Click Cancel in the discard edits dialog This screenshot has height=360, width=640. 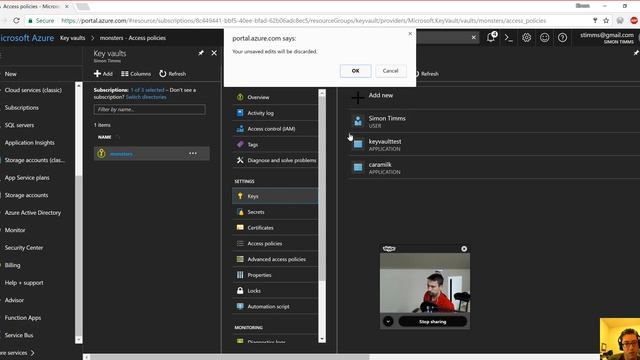[390, 71]
